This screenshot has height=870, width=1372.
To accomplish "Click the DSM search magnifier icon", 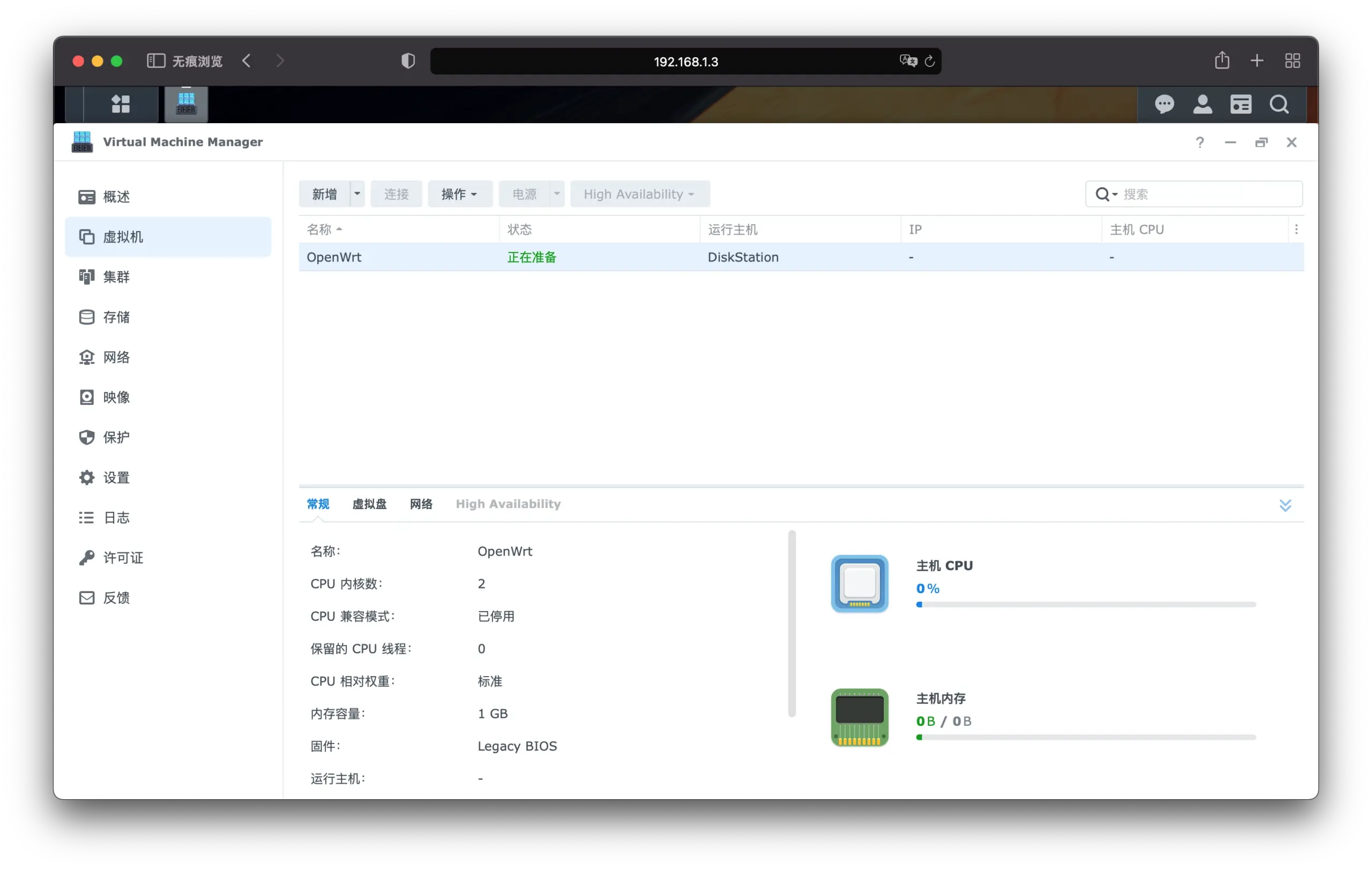I will coord(1279,104).
